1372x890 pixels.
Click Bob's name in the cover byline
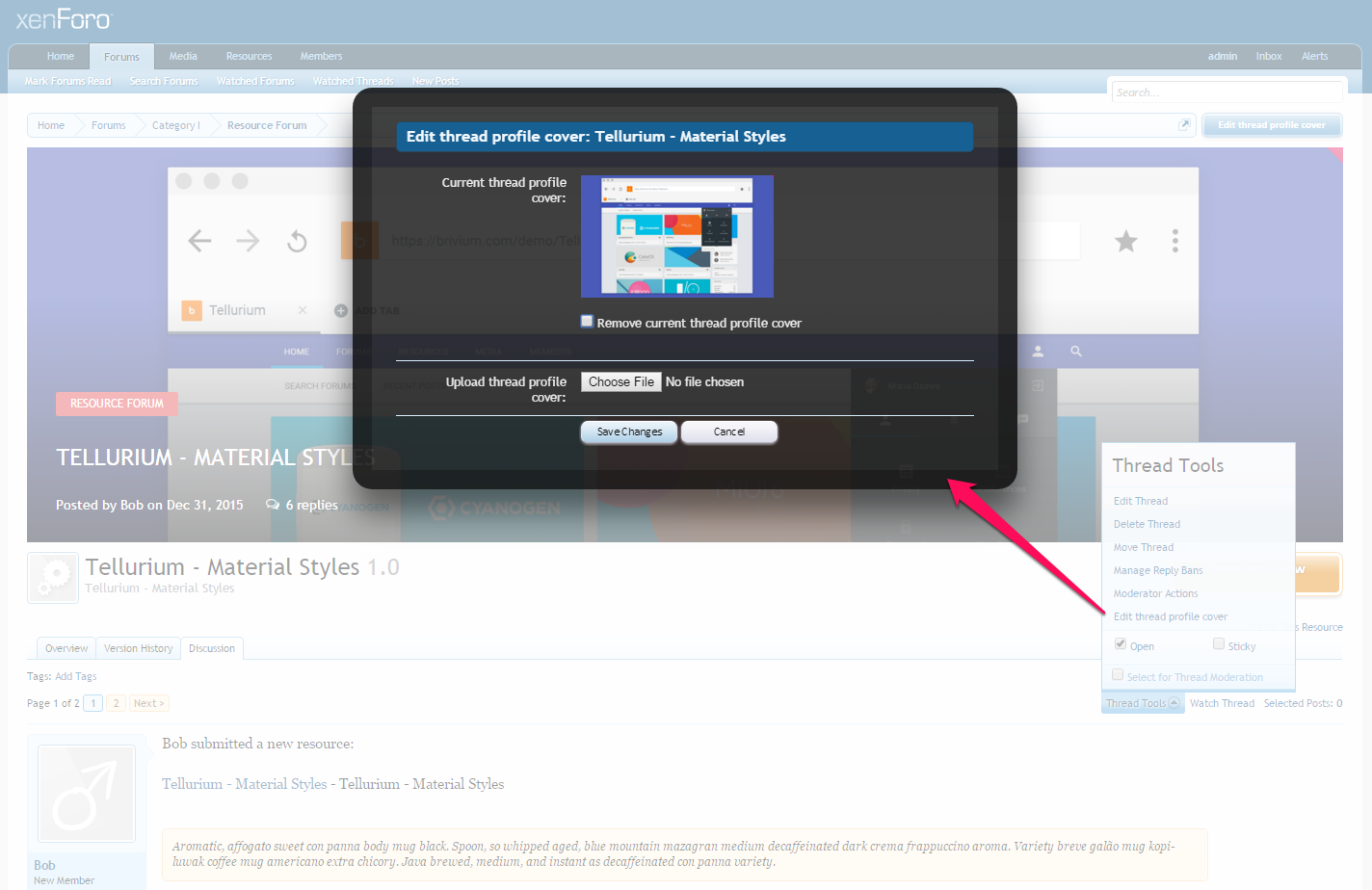coord(132,505)
